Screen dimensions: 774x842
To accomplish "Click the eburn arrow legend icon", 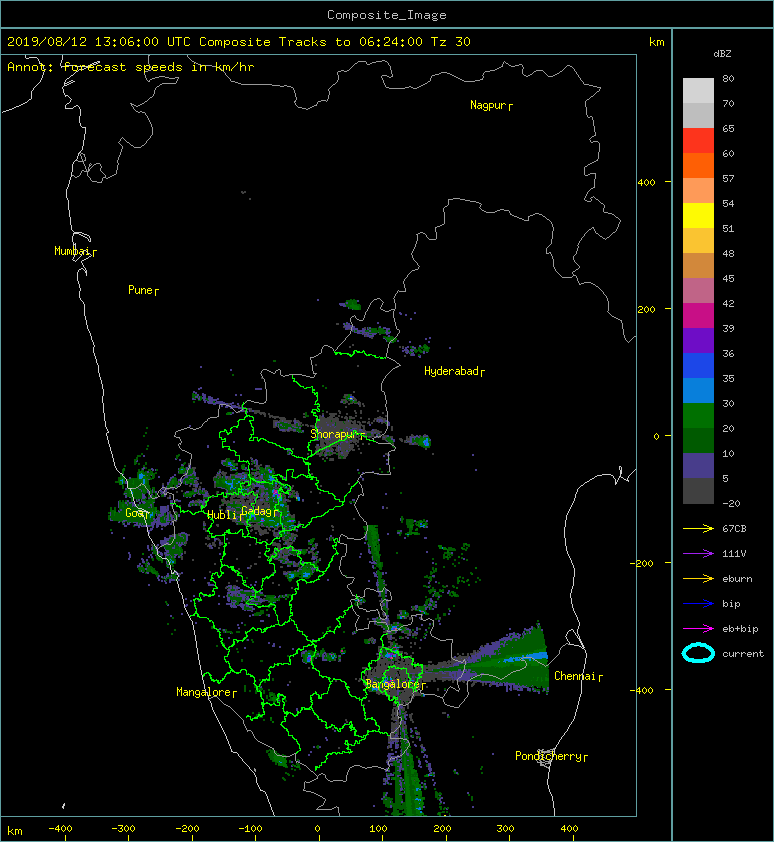I will (698, 579).
